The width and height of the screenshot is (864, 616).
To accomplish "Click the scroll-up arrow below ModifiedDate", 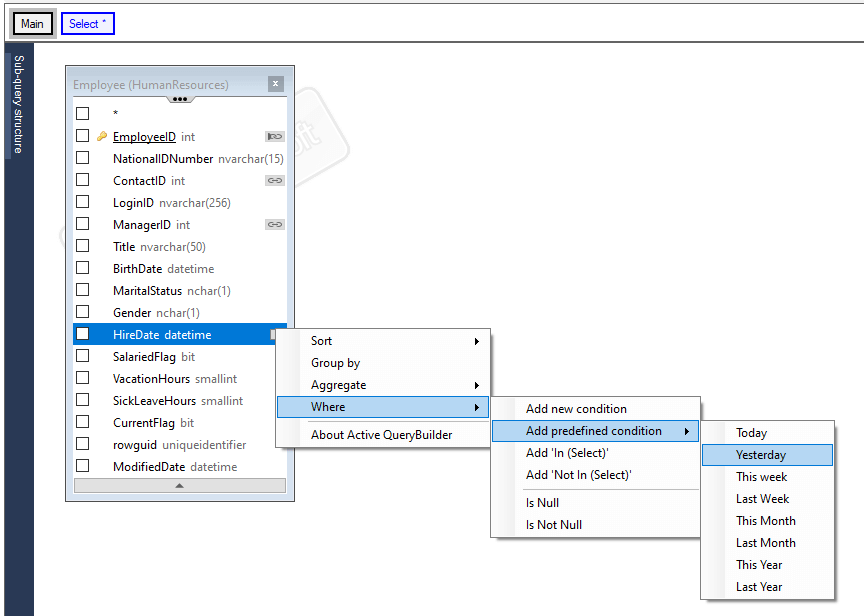I will (179, 485).
